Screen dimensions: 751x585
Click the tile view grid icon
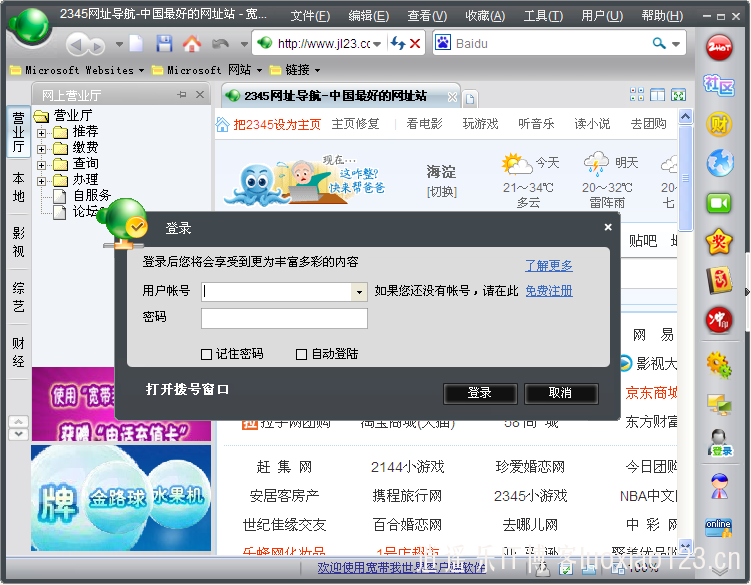(x=637, y=94)
